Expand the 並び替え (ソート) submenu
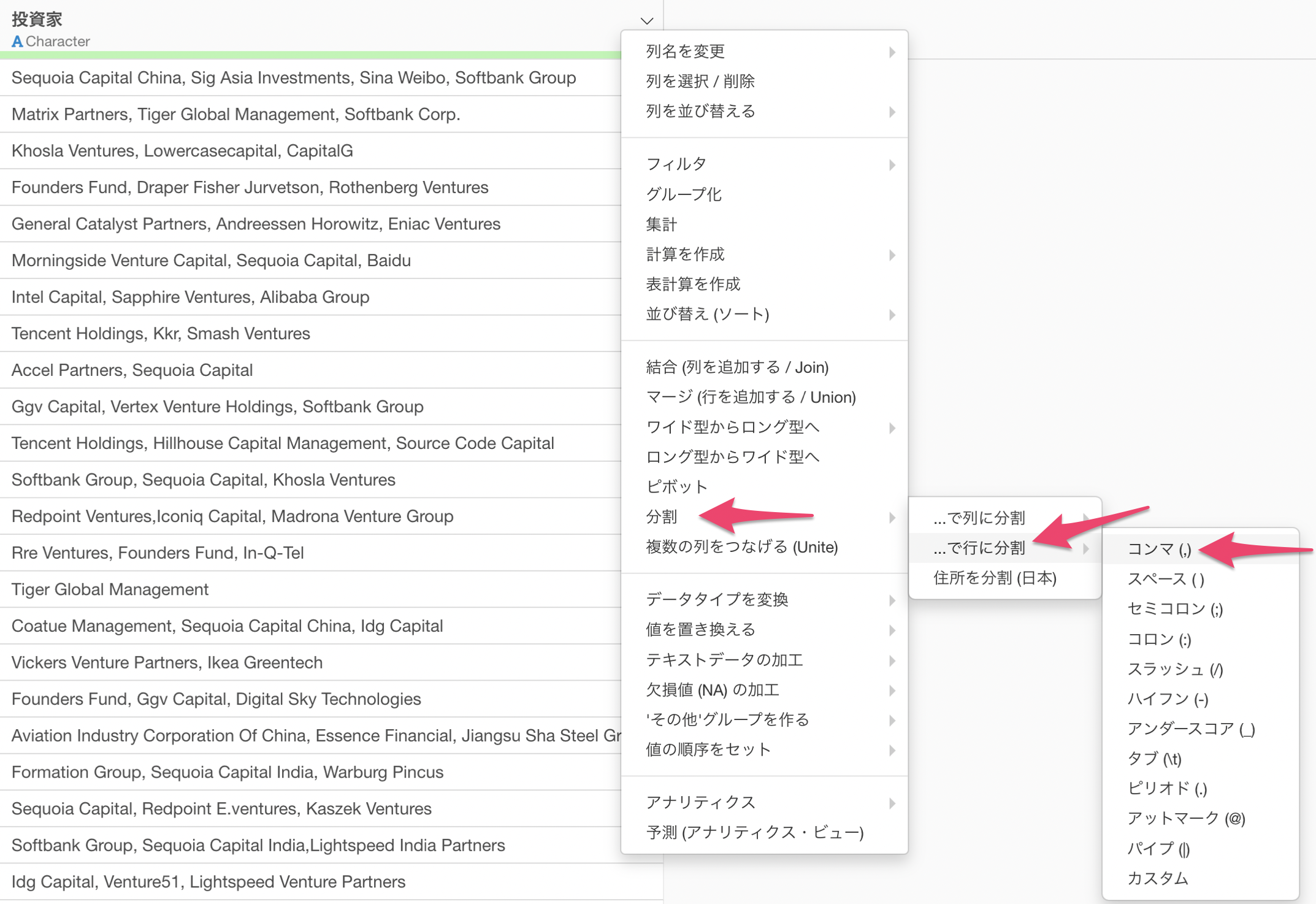Screen dimensions: 1316x904 point(764,314)
